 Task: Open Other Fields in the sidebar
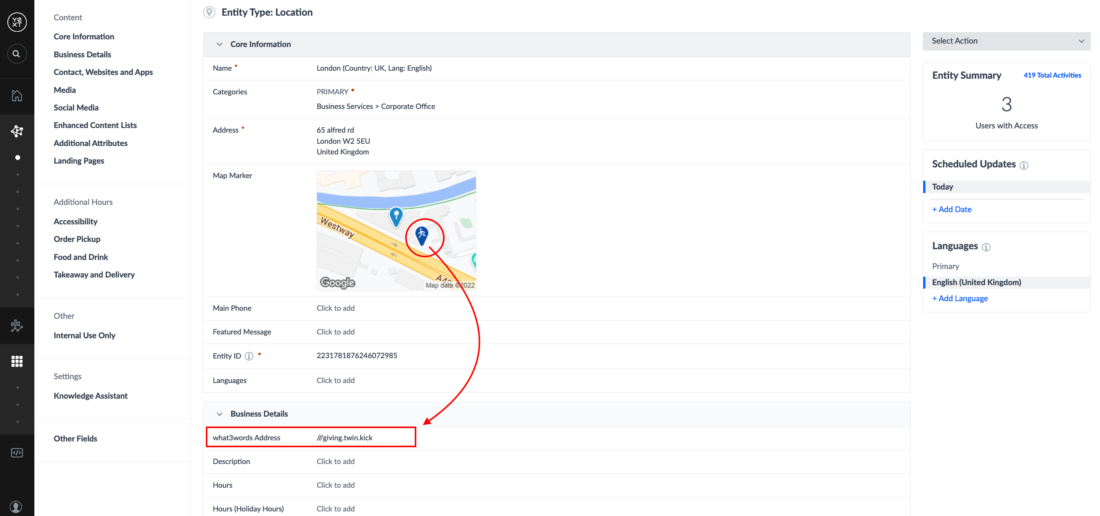pyautogui.click(x=75, y=439)
